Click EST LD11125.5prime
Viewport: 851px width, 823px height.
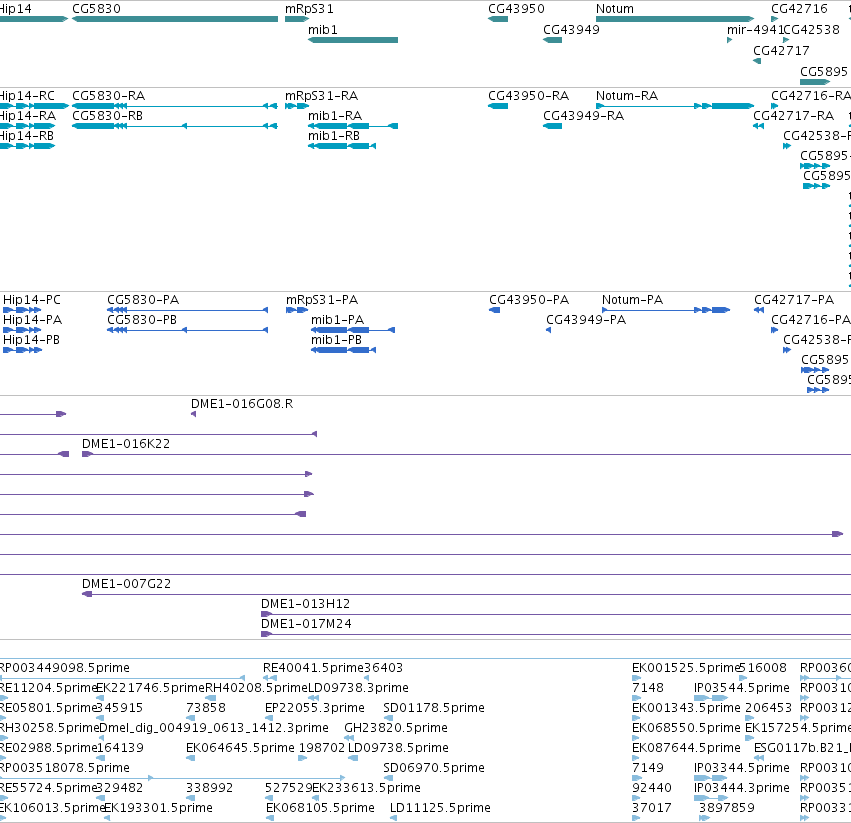392,818
